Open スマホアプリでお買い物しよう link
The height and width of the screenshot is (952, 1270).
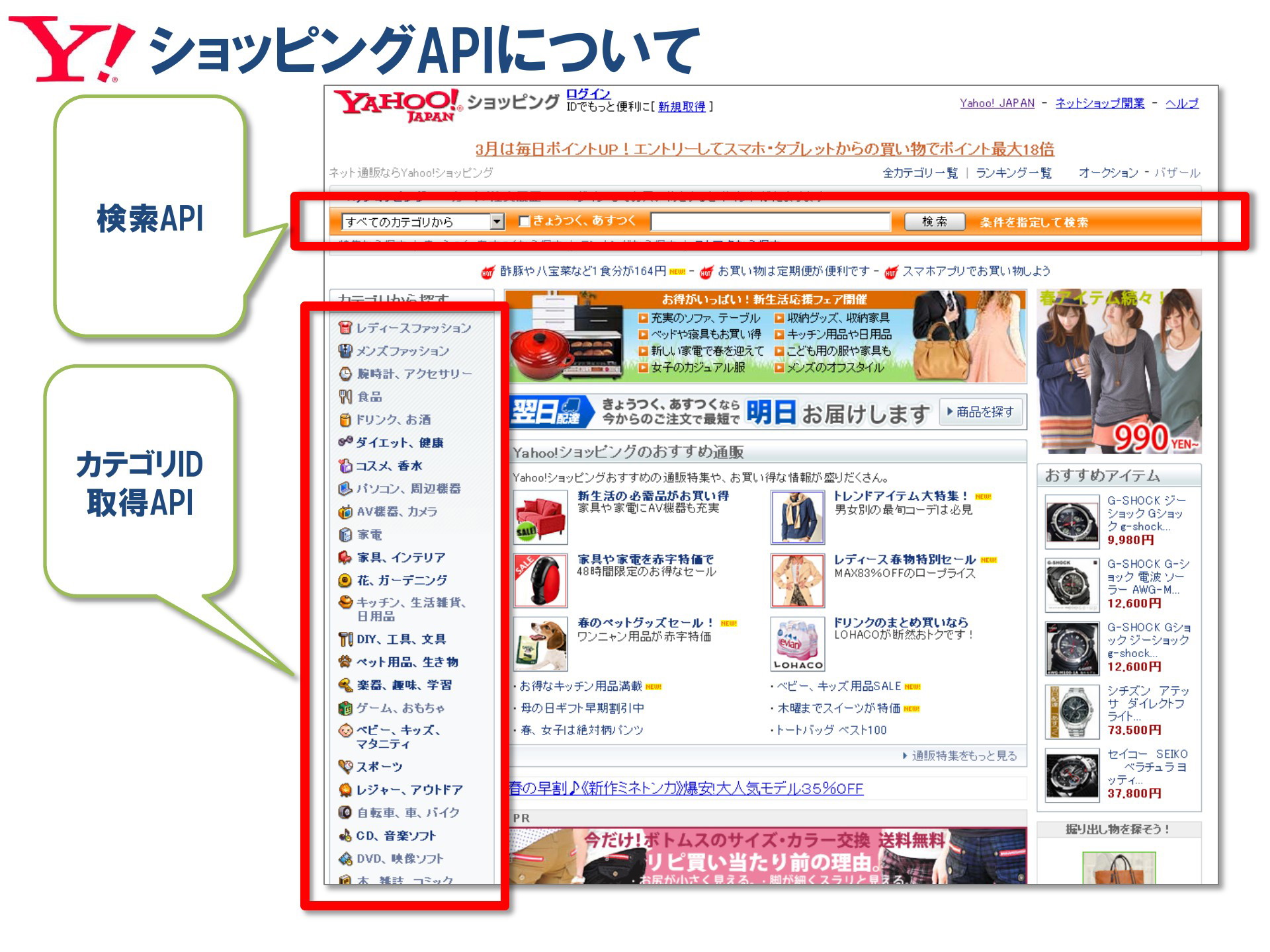click(x=976, y=271)
